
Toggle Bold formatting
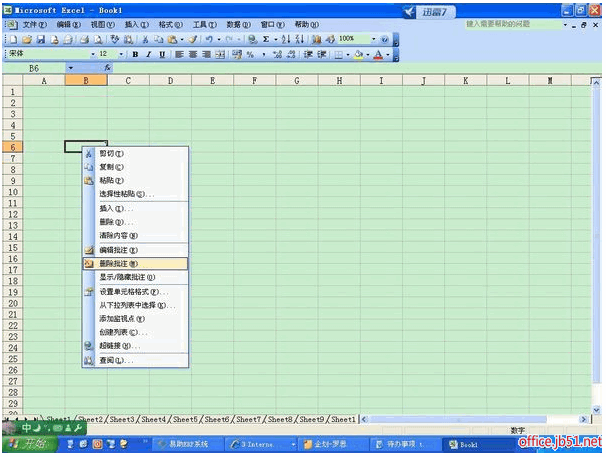[x=135, y=55]
